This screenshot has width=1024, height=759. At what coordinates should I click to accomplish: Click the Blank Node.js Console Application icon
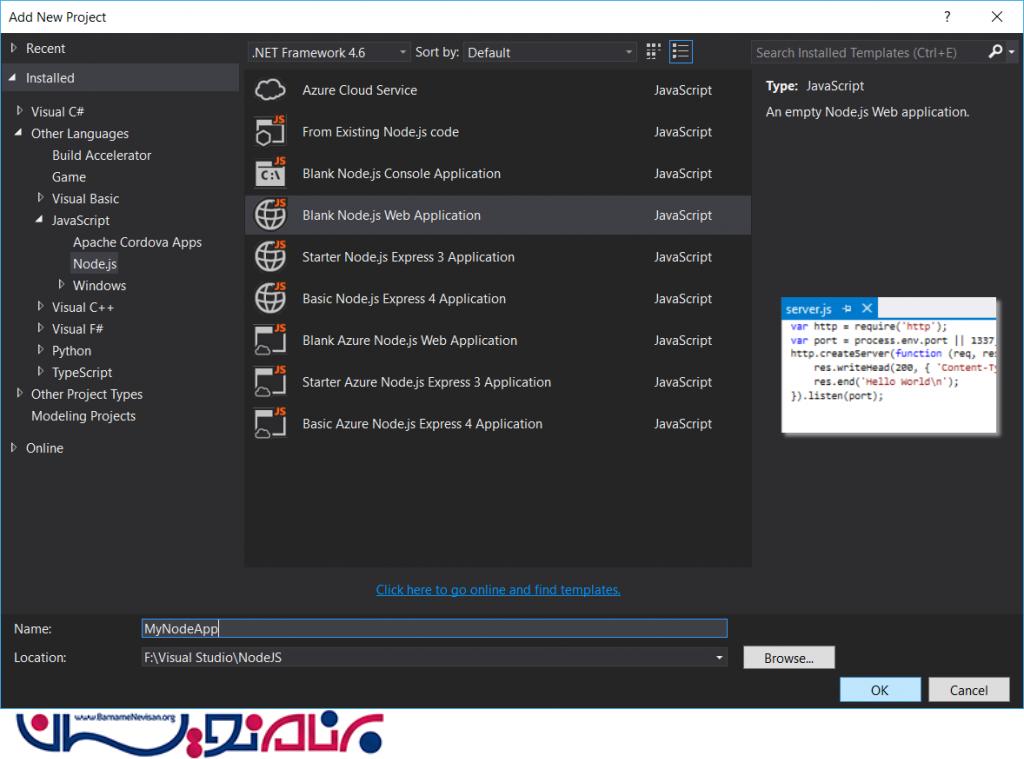270,173
